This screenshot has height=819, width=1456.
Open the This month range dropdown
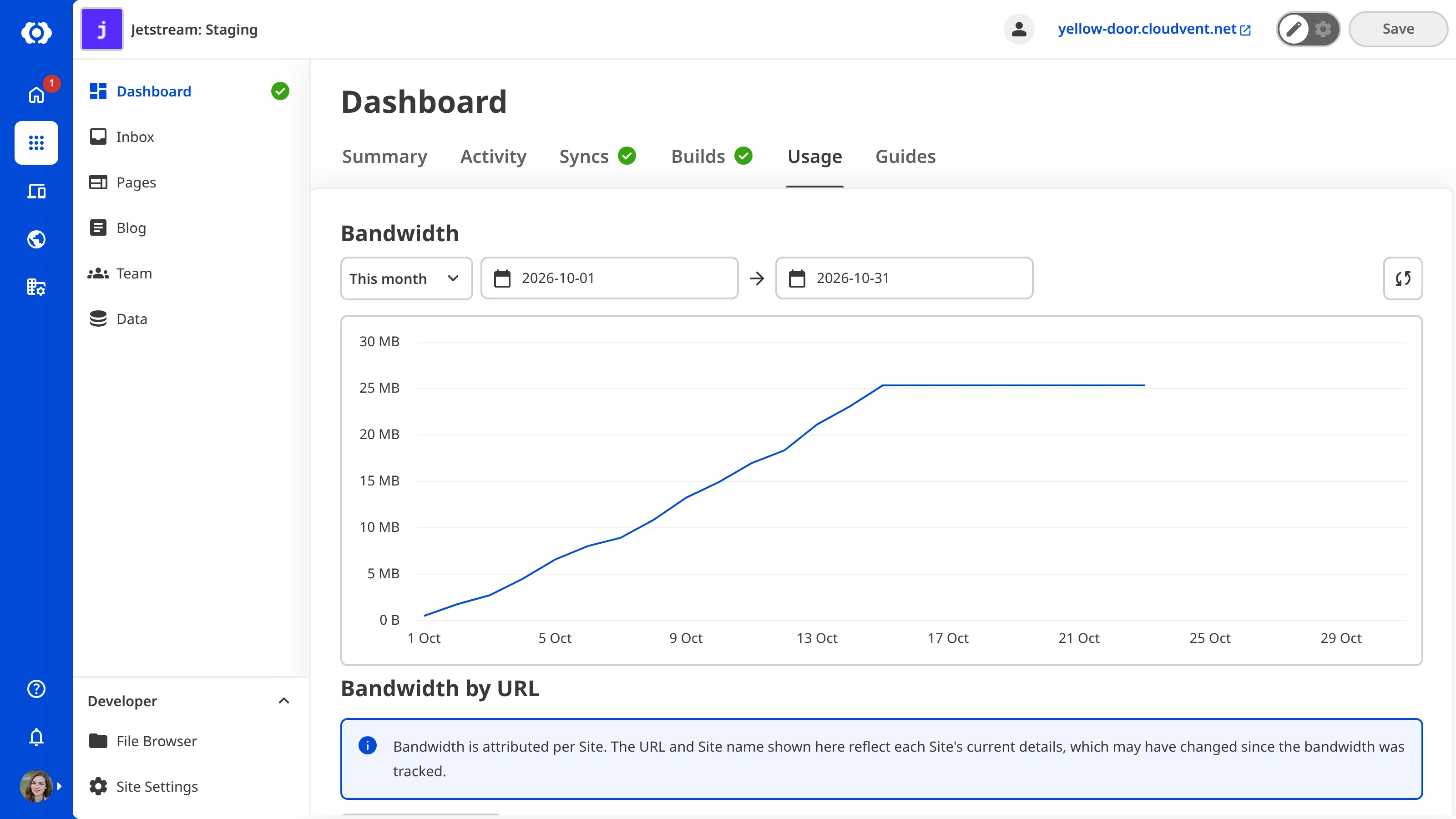pos(406,278)
